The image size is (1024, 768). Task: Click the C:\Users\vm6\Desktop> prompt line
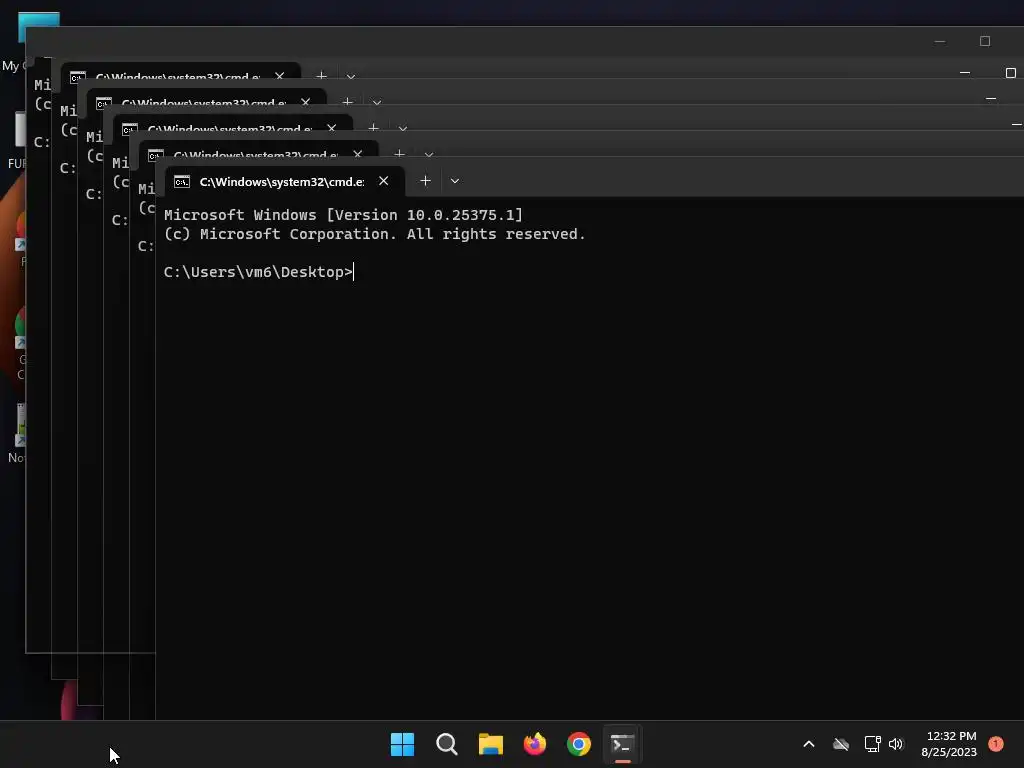(259, 272)
